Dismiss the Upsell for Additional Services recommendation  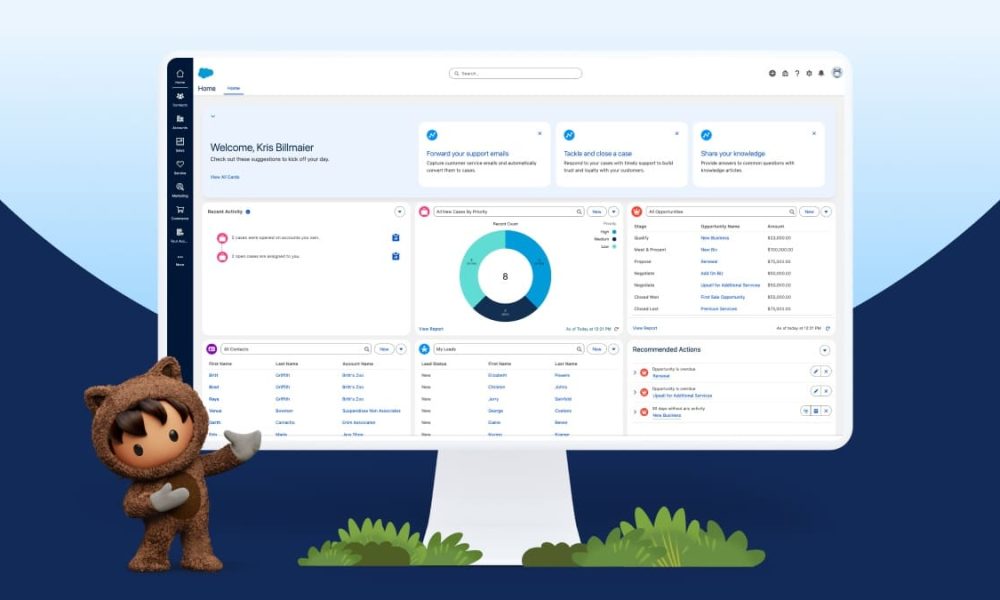(x=826, y=391)
